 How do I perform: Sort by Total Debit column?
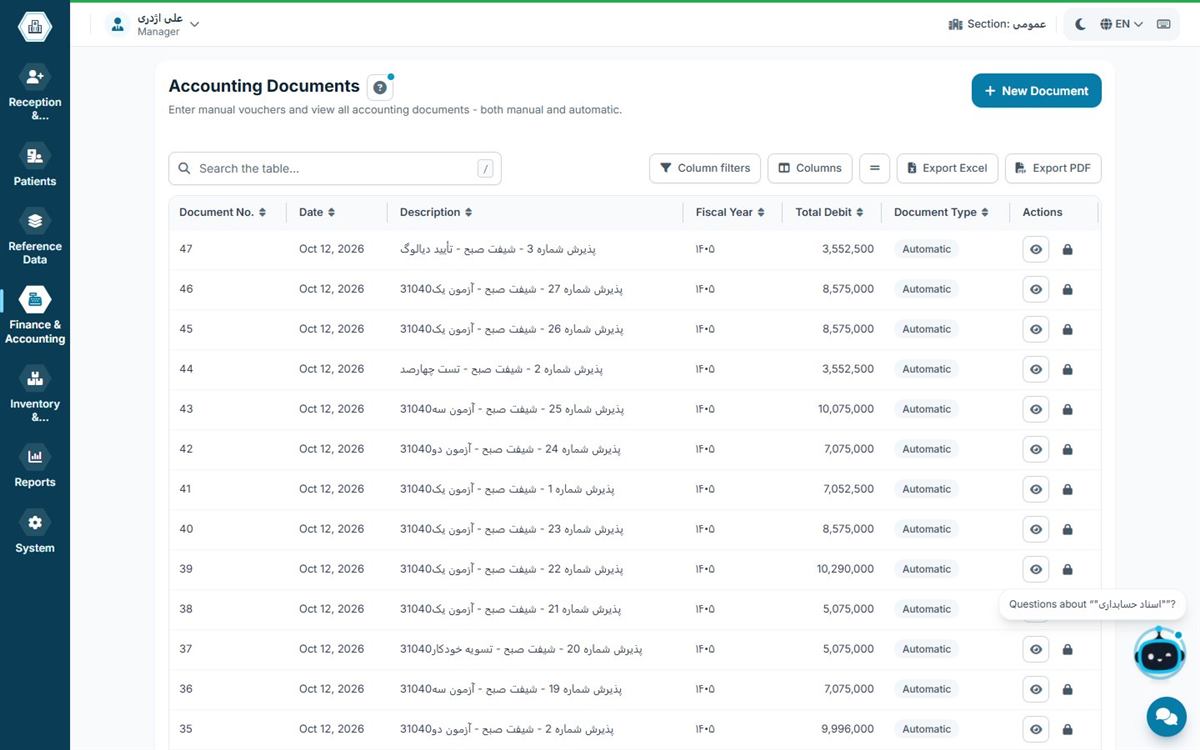coord(829,212)
